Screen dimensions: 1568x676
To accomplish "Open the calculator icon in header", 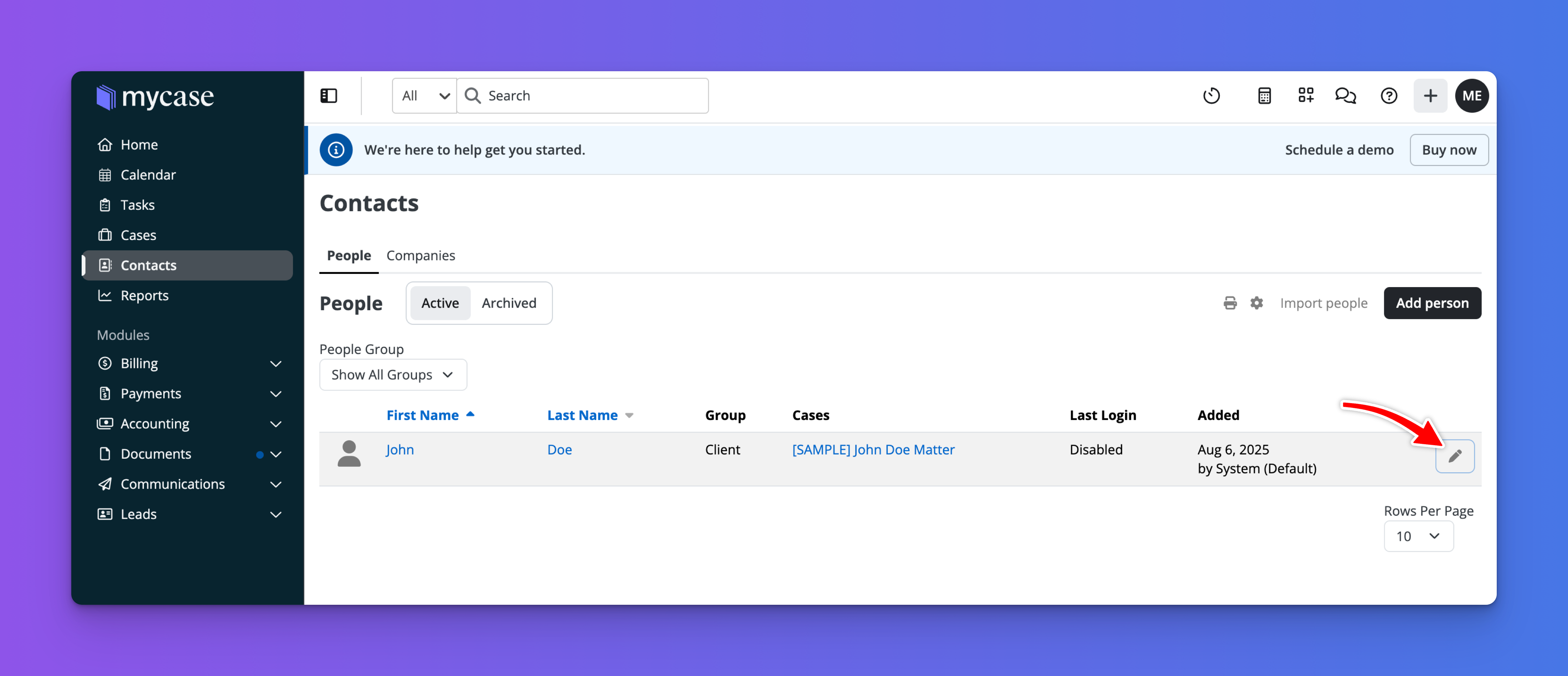I will (x=1264, y=95).
